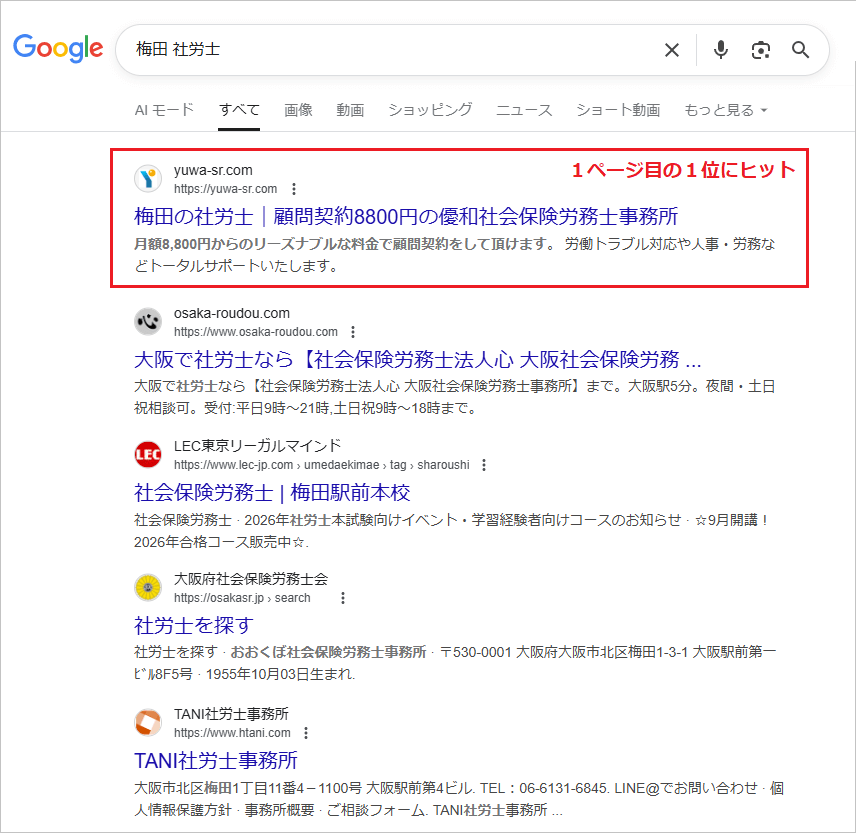Click the yuwa-sr.com site favicon

148,179
